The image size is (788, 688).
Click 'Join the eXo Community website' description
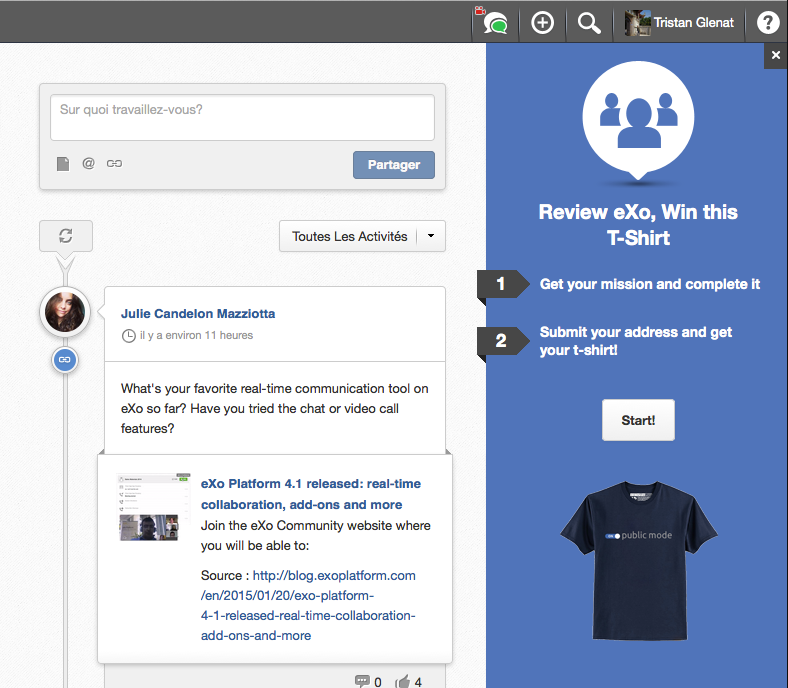pos(316,535)
